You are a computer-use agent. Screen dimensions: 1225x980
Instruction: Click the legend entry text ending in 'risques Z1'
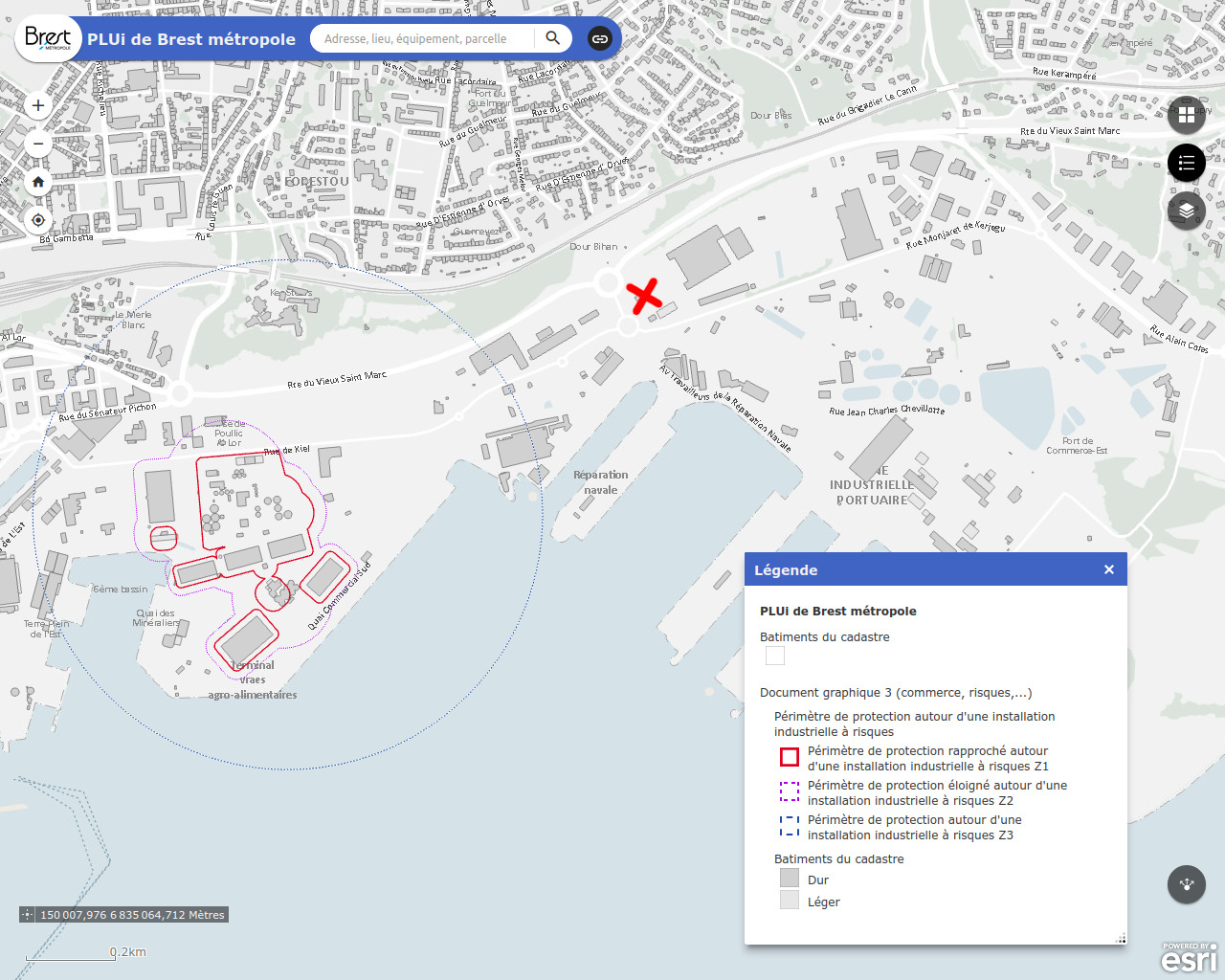click(928, 759)
